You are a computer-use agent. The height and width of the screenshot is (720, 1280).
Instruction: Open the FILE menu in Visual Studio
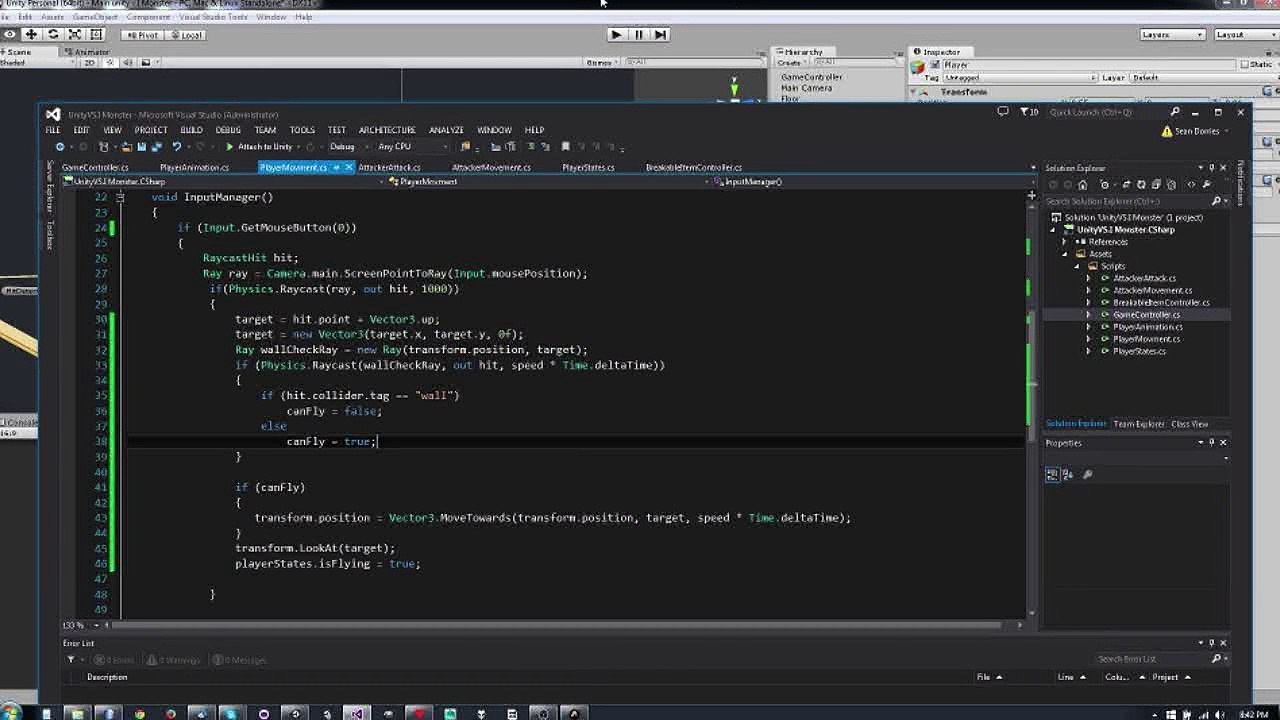click(52, 130)
